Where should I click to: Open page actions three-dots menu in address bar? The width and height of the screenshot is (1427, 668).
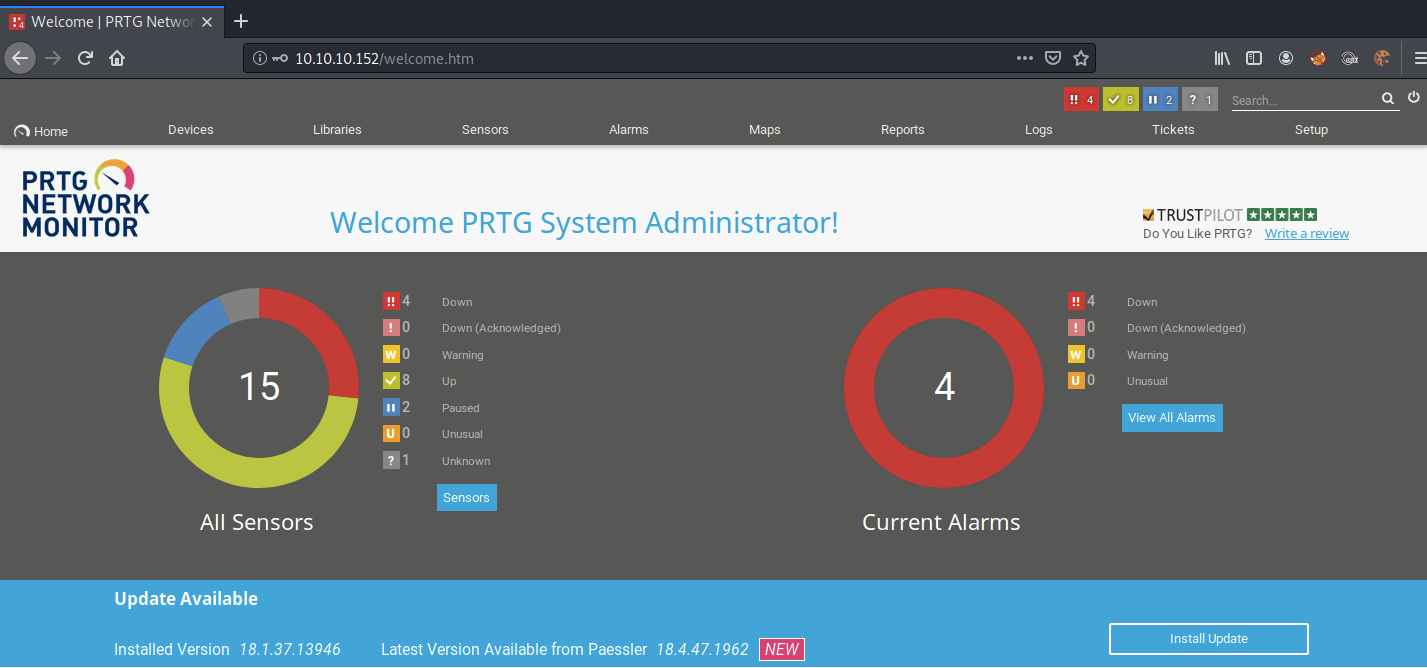[1025, 58]
